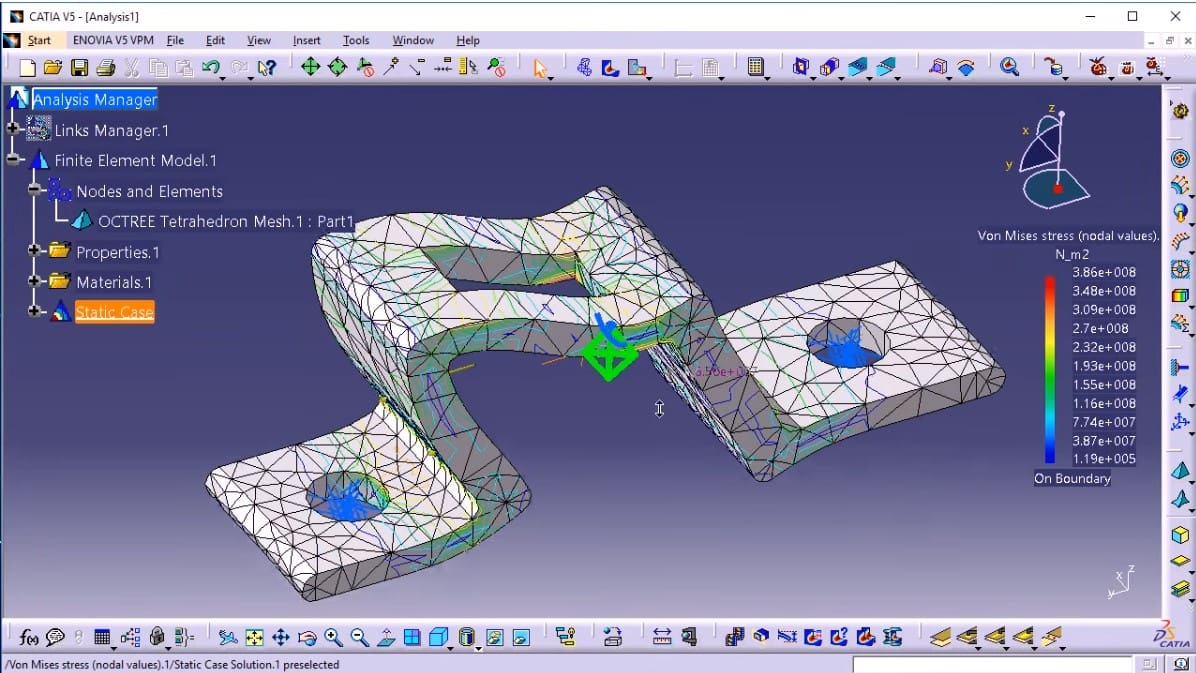Open the Design Table grid icon
Image resolution: width=1196 pixels, height=673 pixels.
tap(101, 636)
